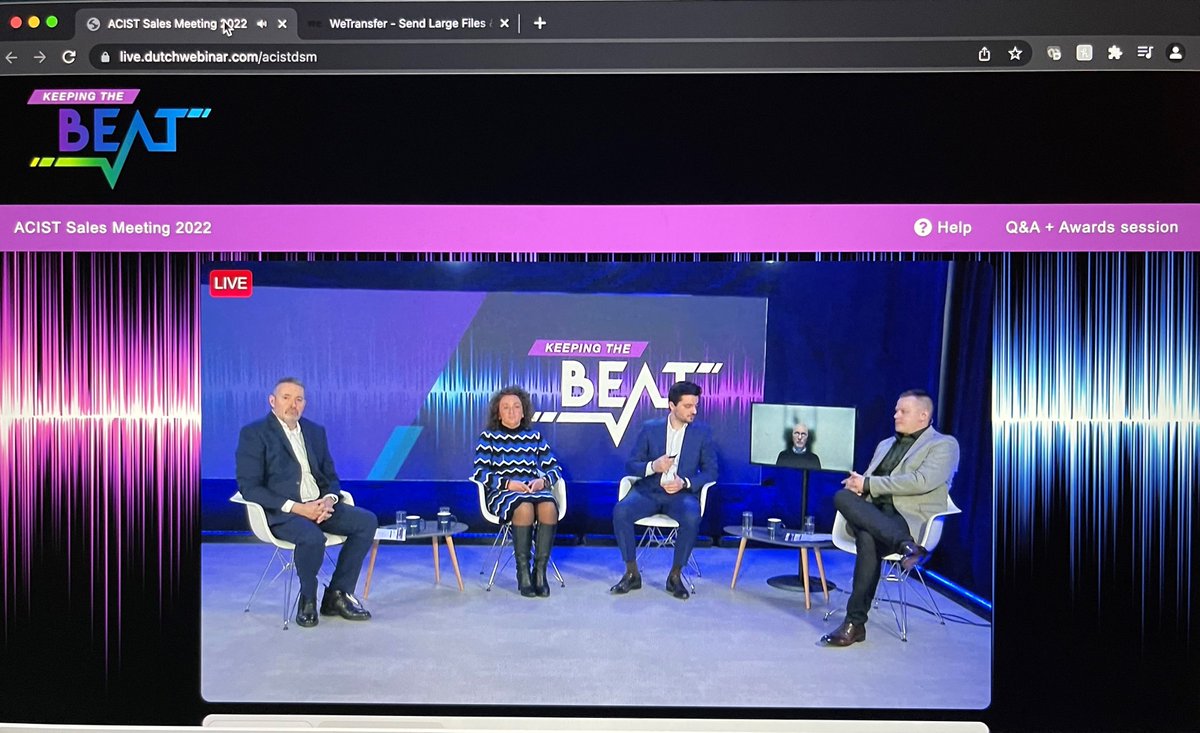The width and height of the screenshot is (1200, 733).
Task: Click the Help question mark icon
Action: point(921,227)
